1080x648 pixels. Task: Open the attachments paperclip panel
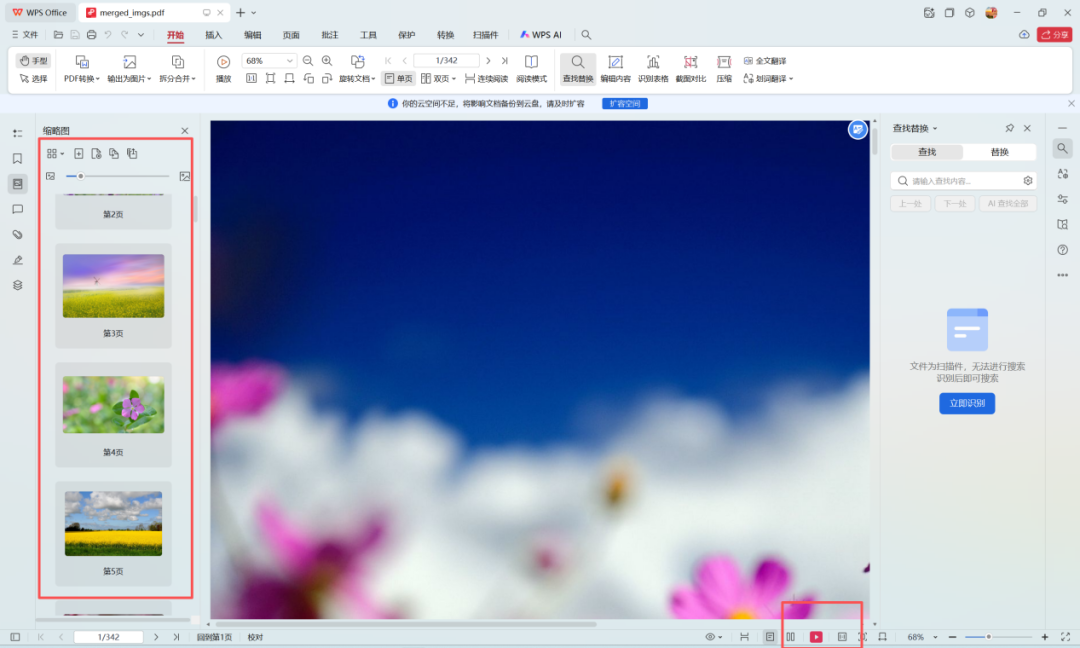[x=18, y=235]
